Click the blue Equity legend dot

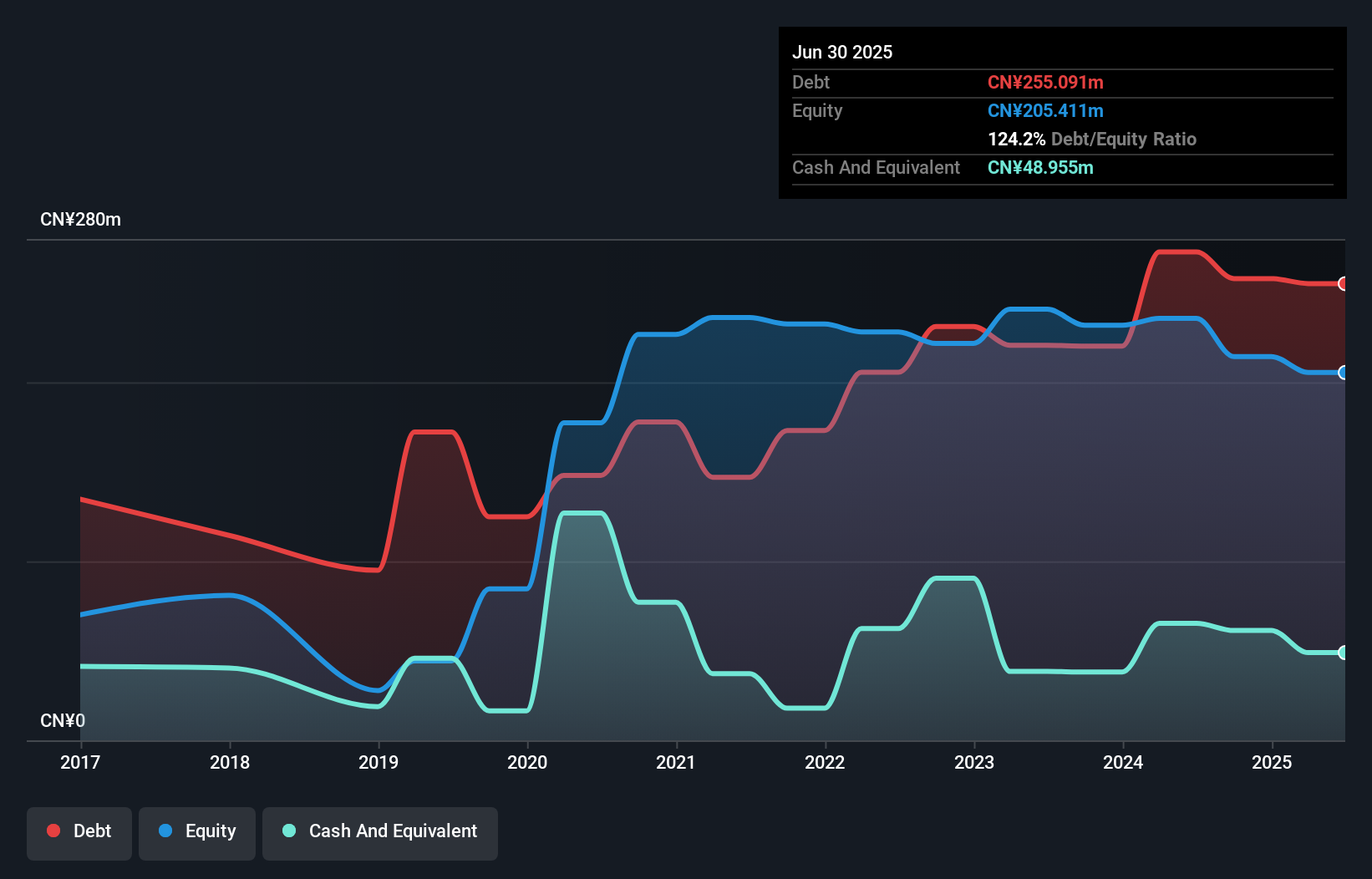point(168,831)
